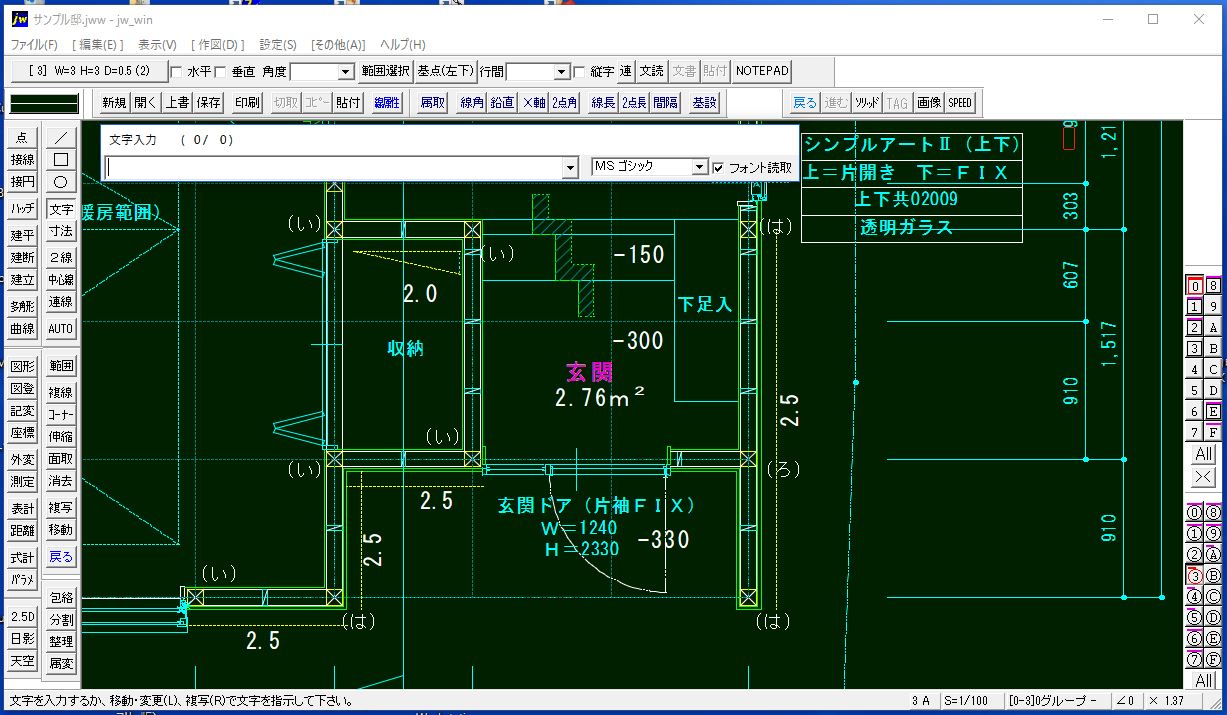Choose the 移動 move tool

61,530
